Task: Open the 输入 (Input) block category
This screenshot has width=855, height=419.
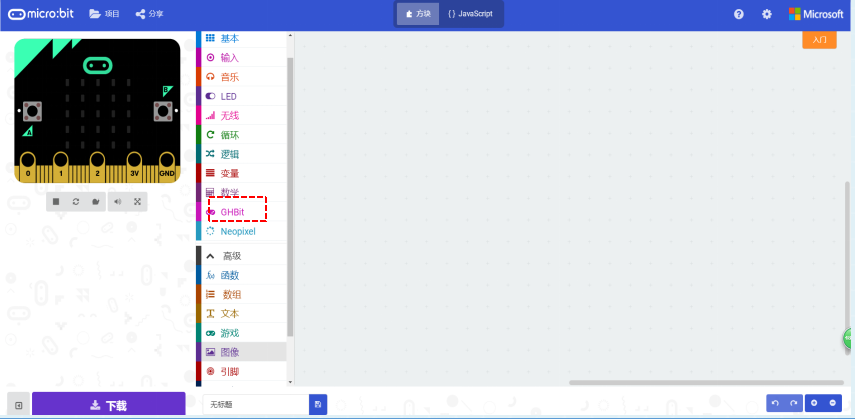Action: point(241,58)
